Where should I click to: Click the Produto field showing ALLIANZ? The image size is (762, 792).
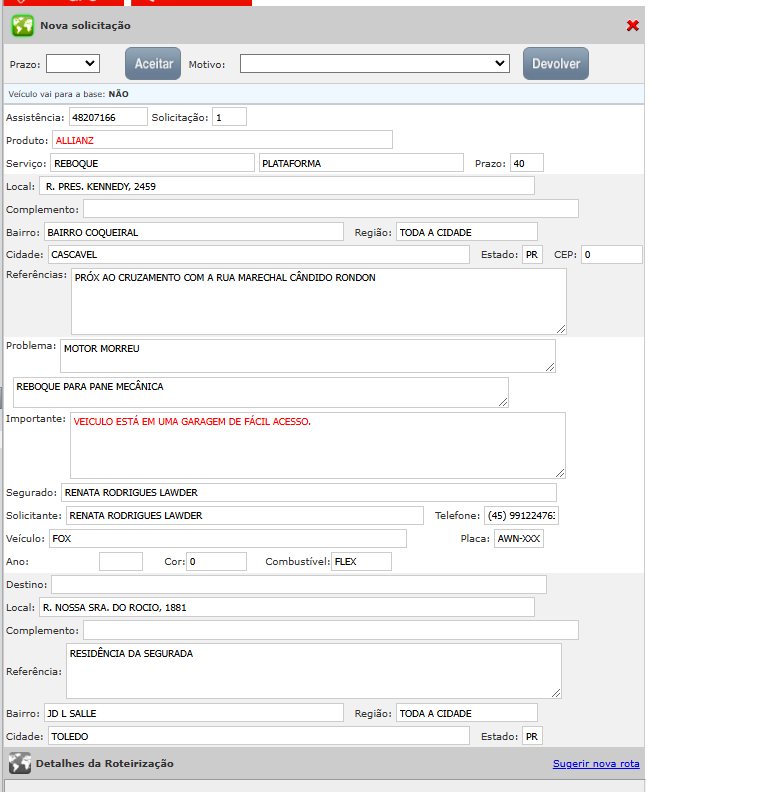tap(222, 140)
